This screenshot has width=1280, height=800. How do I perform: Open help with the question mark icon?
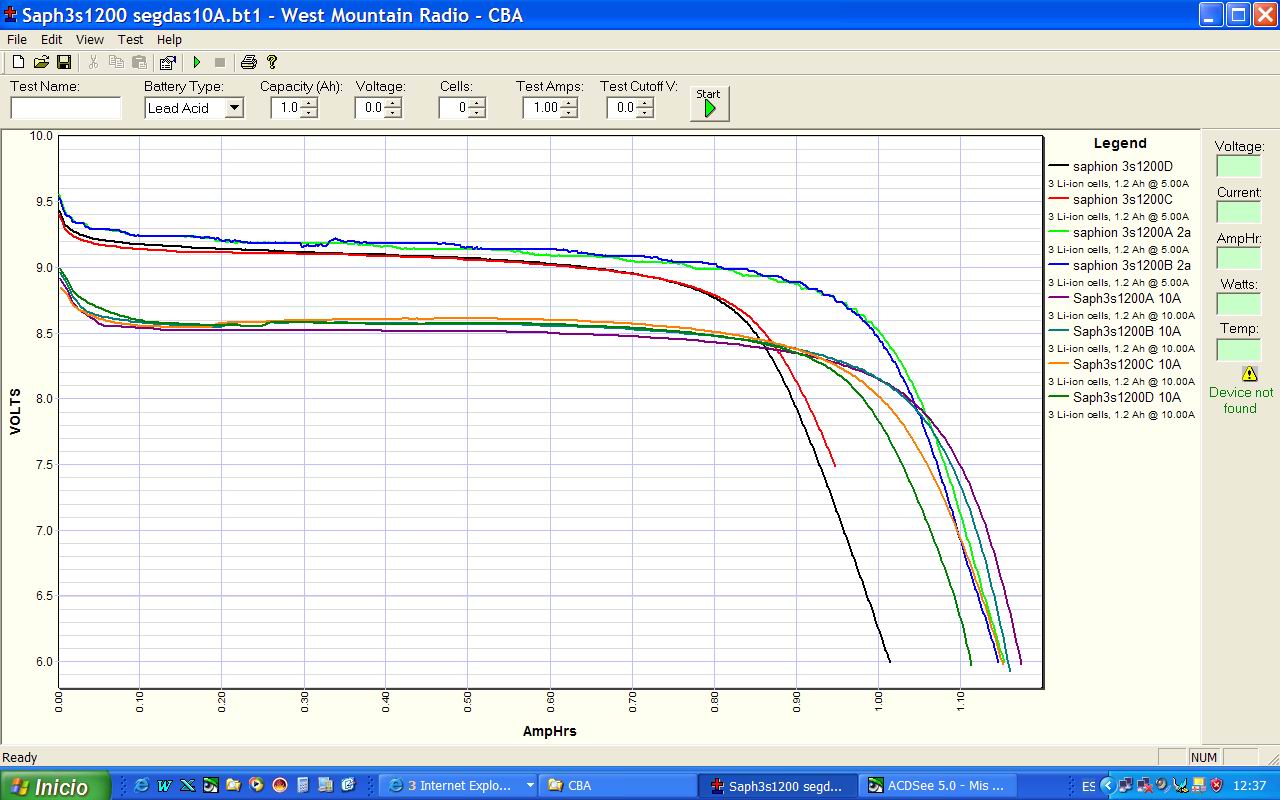[x=272, y=62]
